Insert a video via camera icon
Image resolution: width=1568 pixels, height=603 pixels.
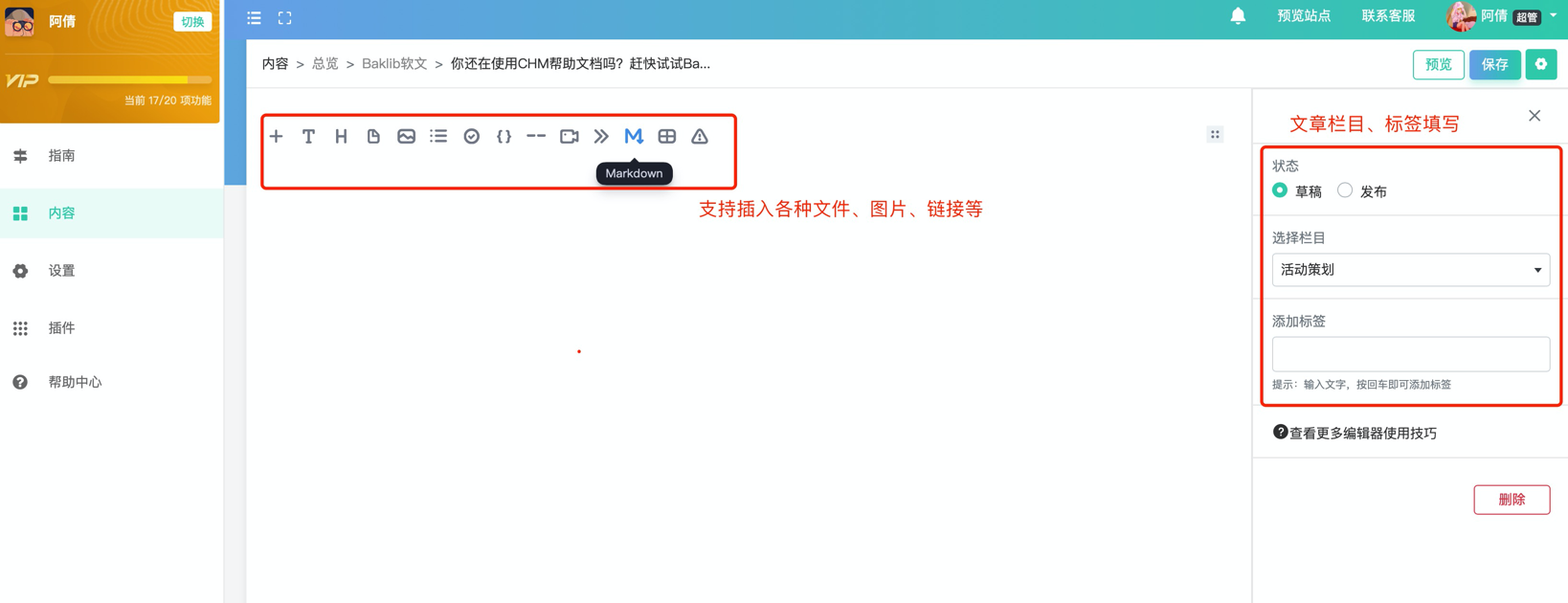click(x=569, y=137)
